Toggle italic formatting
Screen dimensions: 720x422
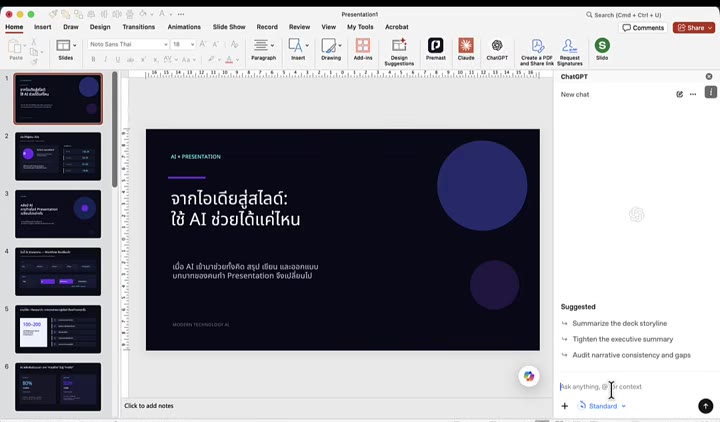tap(106, 59)
